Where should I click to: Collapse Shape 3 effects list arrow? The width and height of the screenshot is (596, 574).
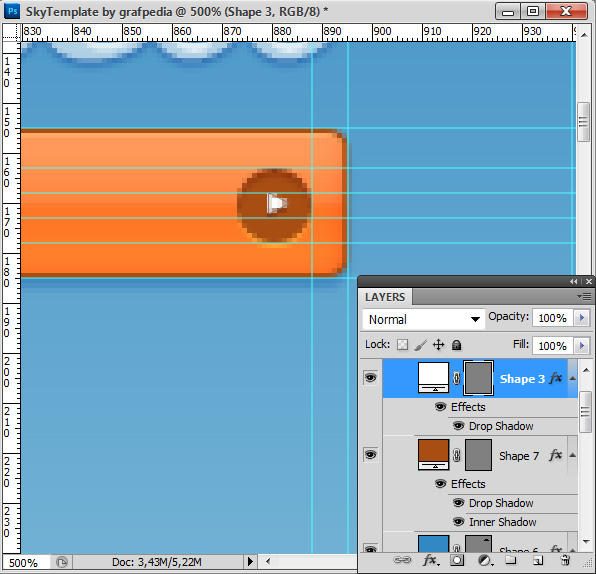pyautogui.click(x=572, y=379)
